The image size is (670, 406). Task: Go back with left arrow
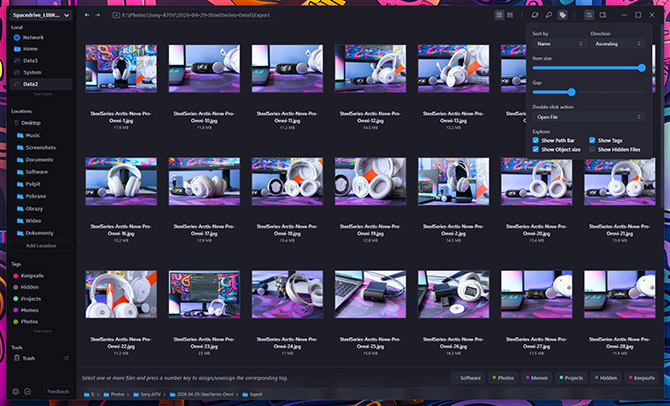(x=87, y=15)
